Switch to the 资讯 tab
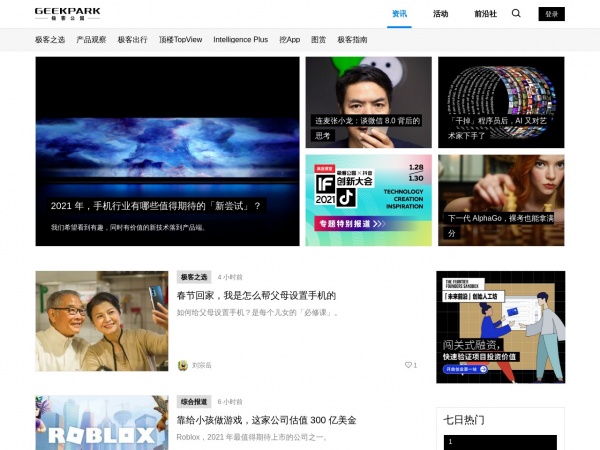The image size is (600, 450). tap(399, 14)
